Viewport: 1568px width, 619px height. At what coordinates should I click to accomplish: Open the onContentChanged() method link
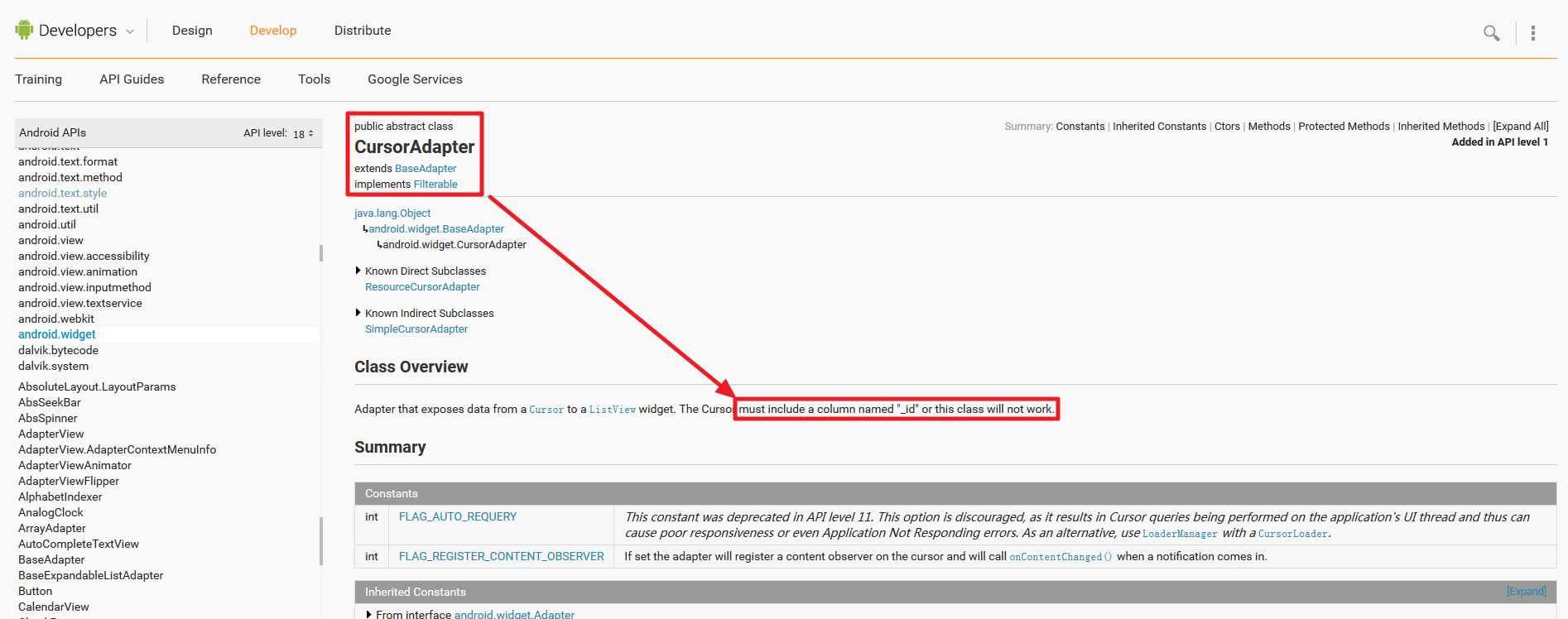point(1061,557)
